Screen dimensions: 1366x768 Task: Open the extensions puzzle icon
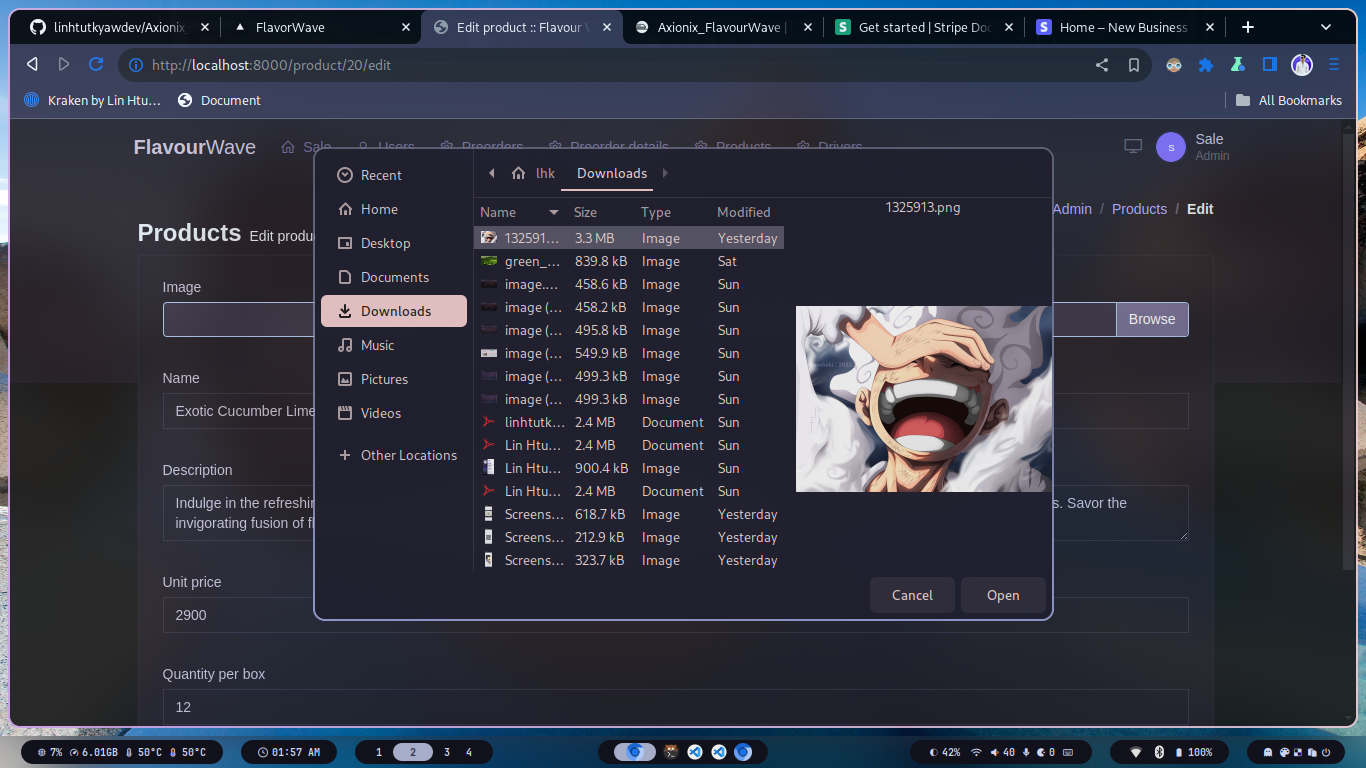1206,65
